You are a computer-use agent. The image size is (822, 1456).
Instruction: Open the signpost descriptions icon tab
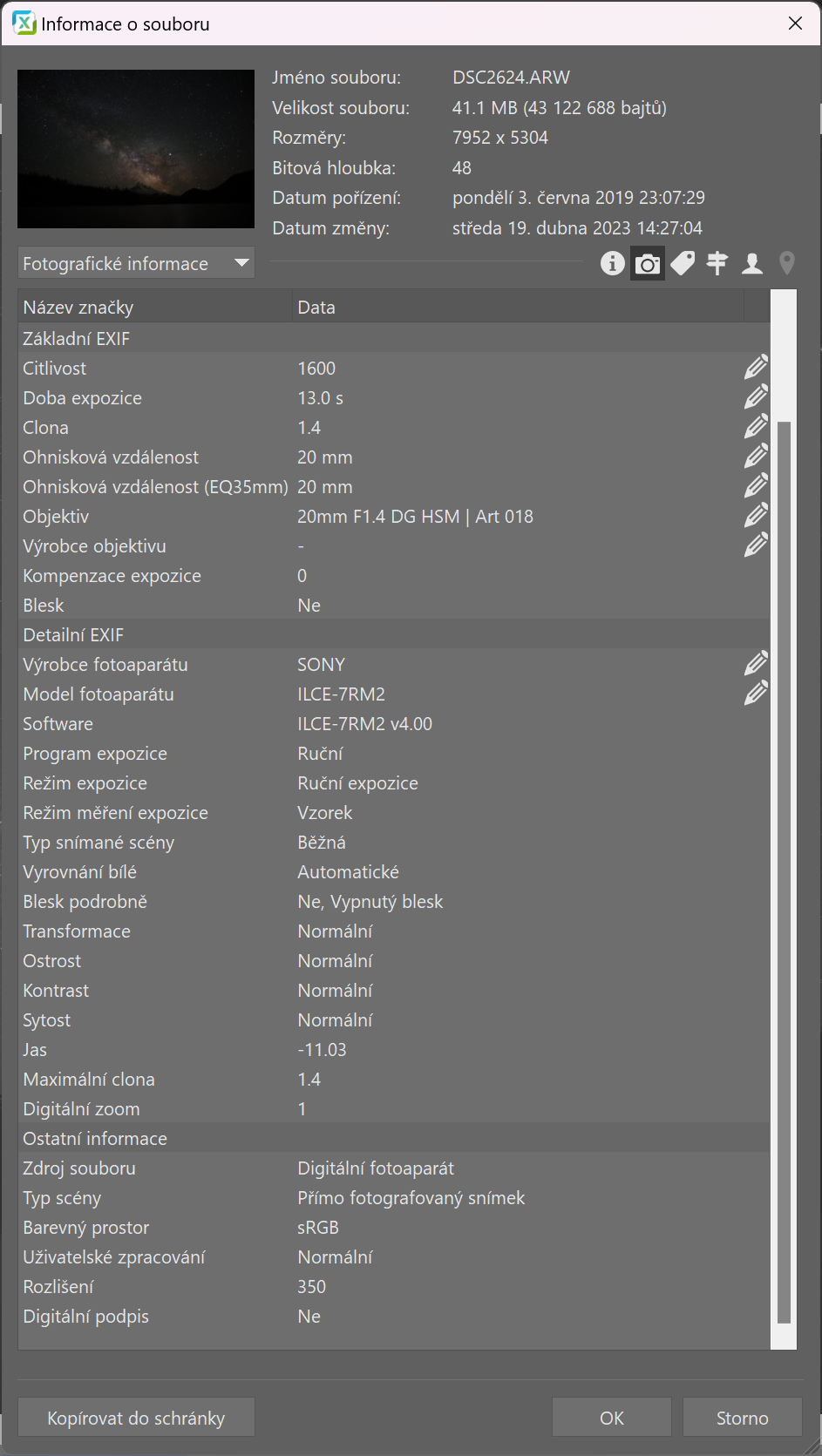click(x=717, y=263)
